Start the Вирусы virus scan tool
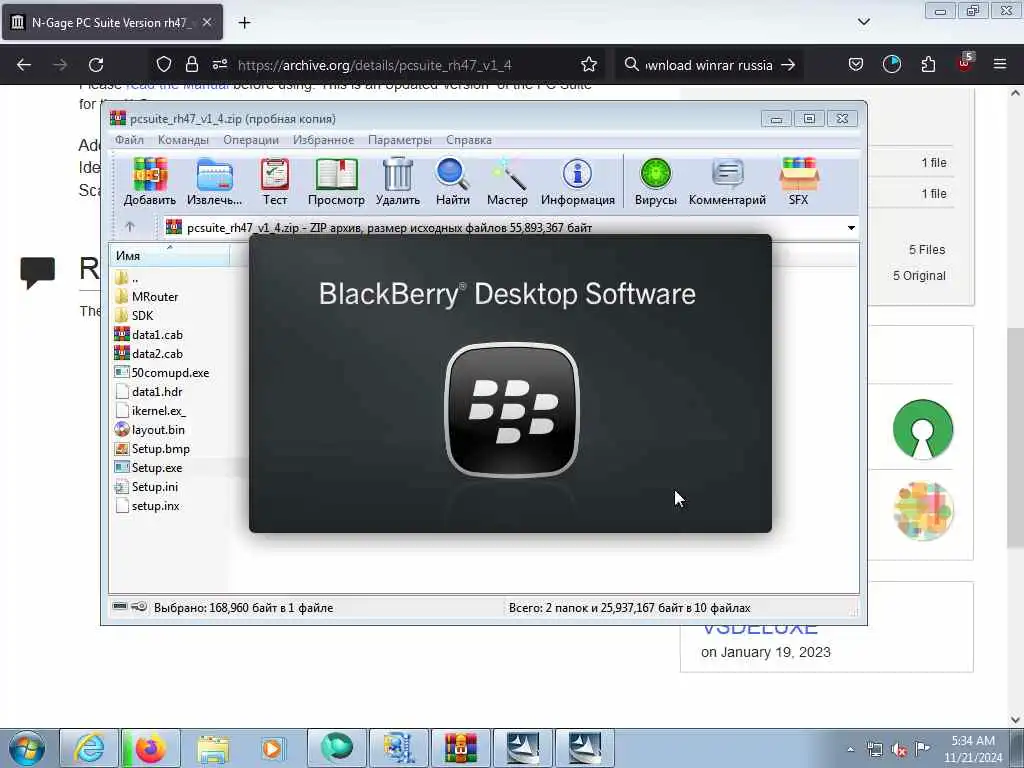Screen dimensions: 1024x768 click(x=656, y=182)
